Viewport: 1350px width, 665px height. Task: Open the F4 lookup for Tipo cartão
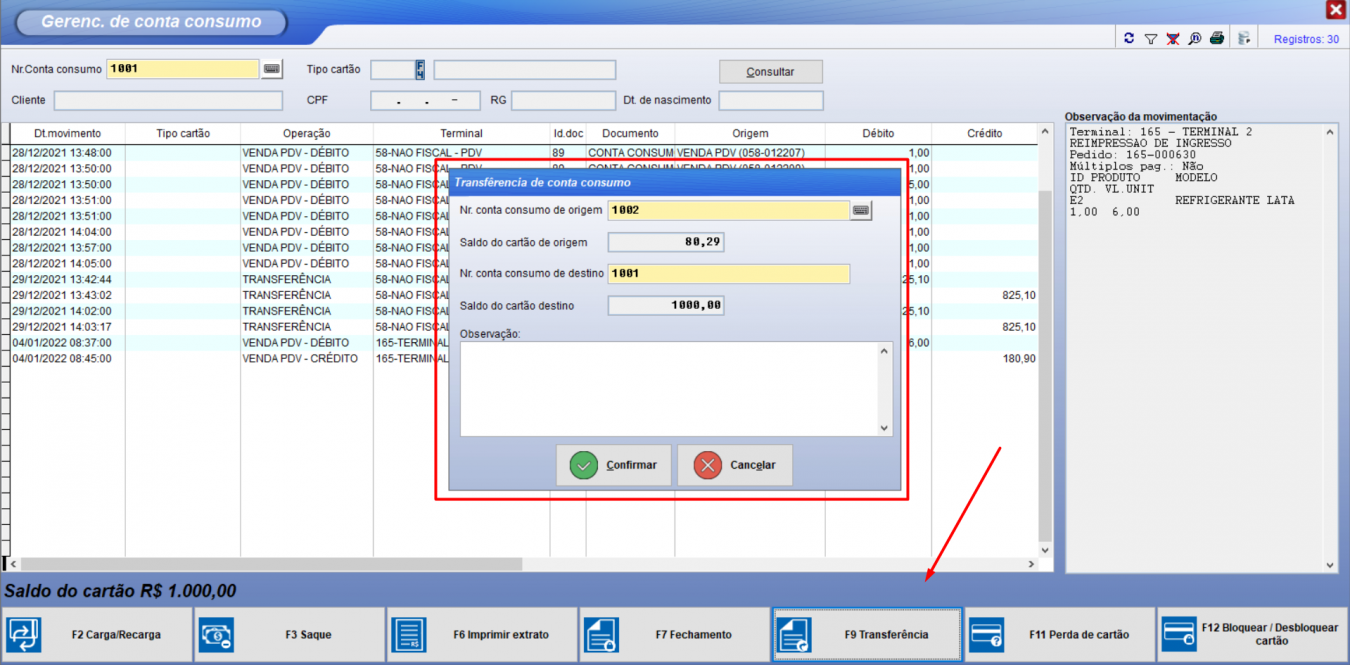click(421, 70)
